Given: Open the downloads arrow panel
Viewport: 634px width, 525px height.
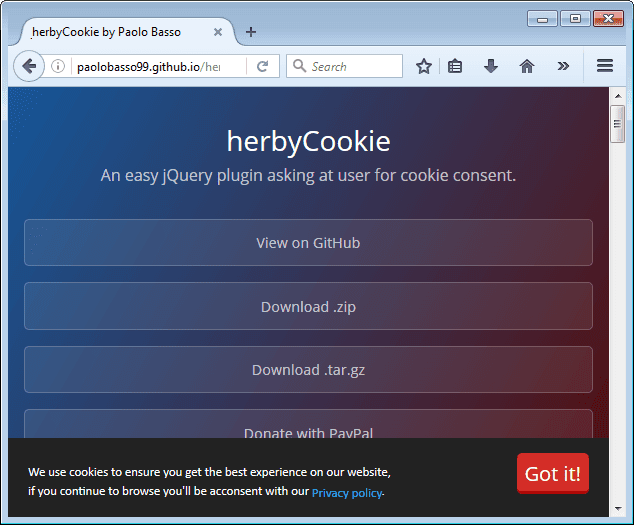Looking at the screenshot, I should click(491, 66).
